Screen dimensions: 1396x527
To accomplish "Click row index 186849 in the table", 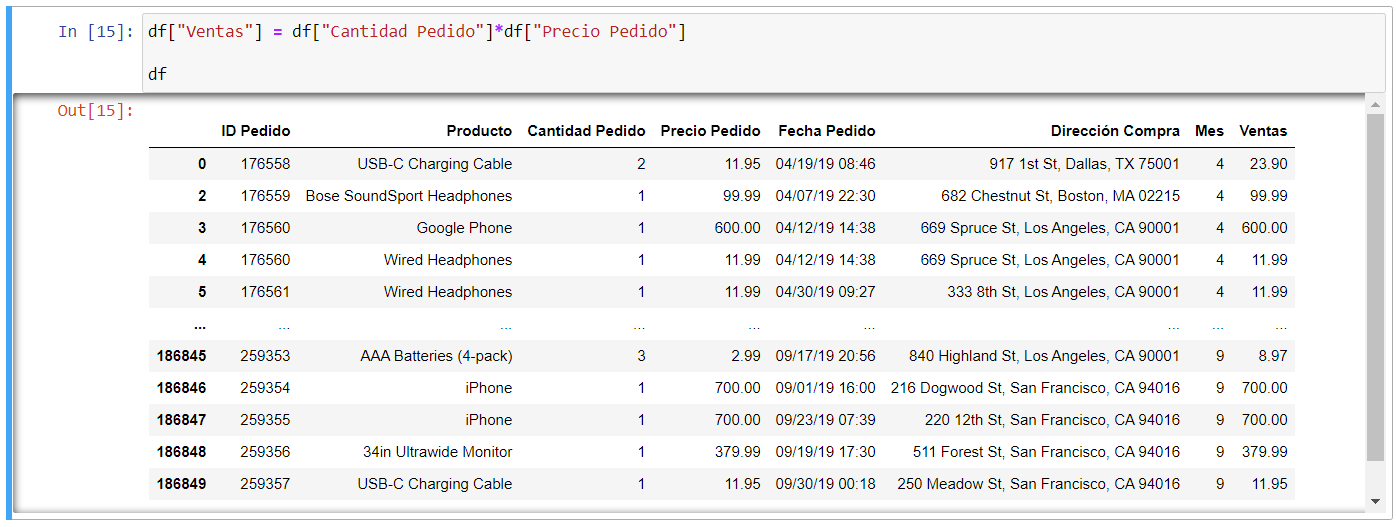I will coord(181,484).
